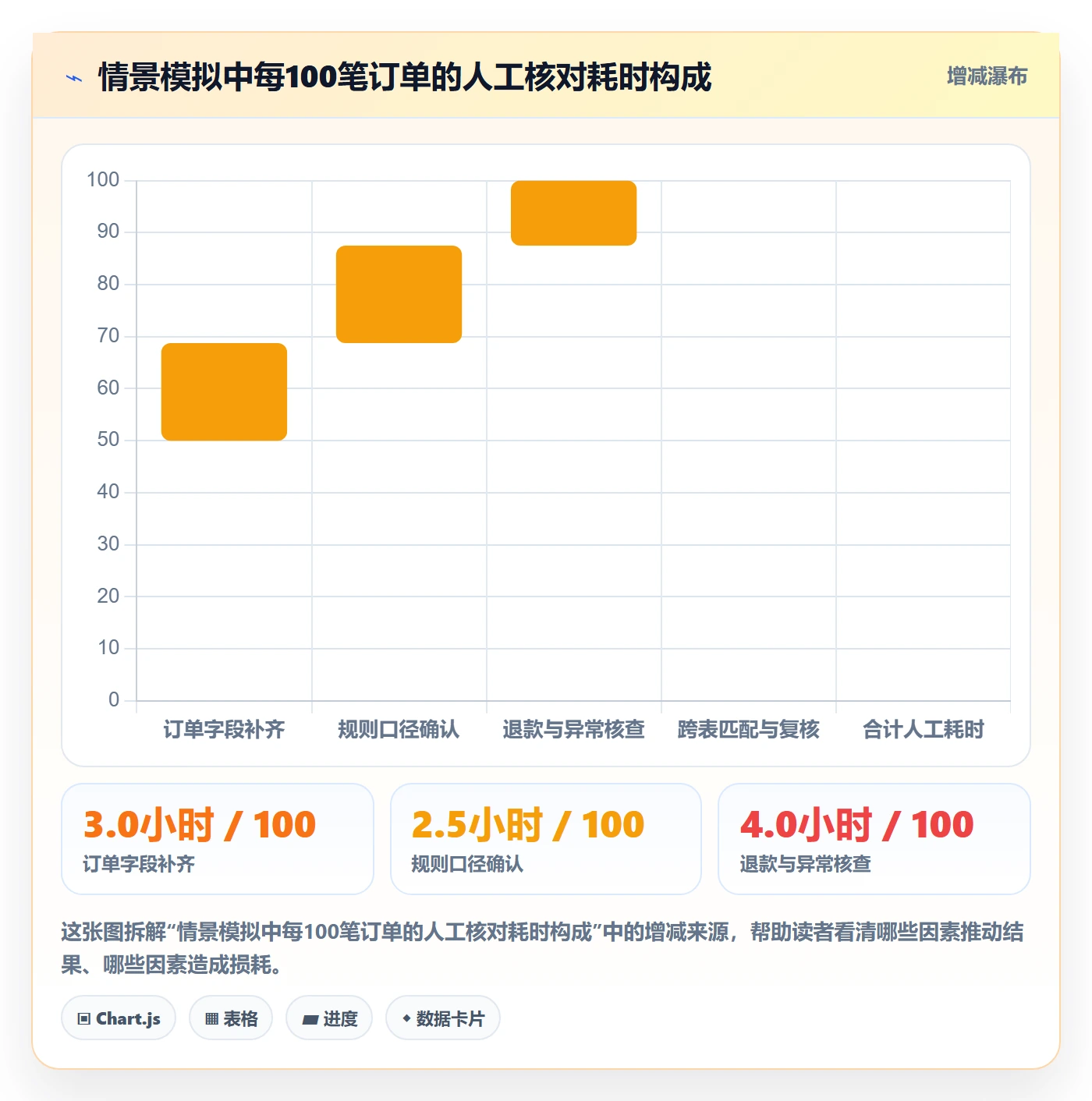Click the waterfall bar above 退款与异常核查 label

coord(573,213)
